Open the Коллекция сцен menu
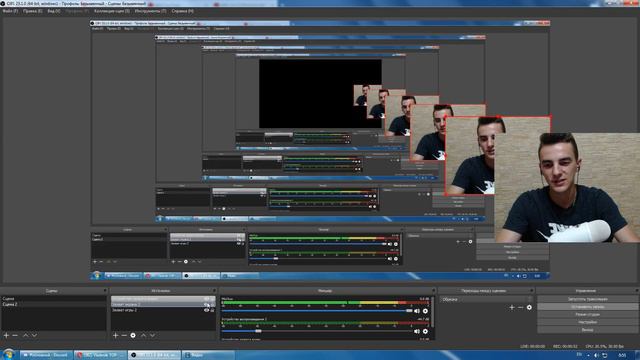 (x=112, y=11)
